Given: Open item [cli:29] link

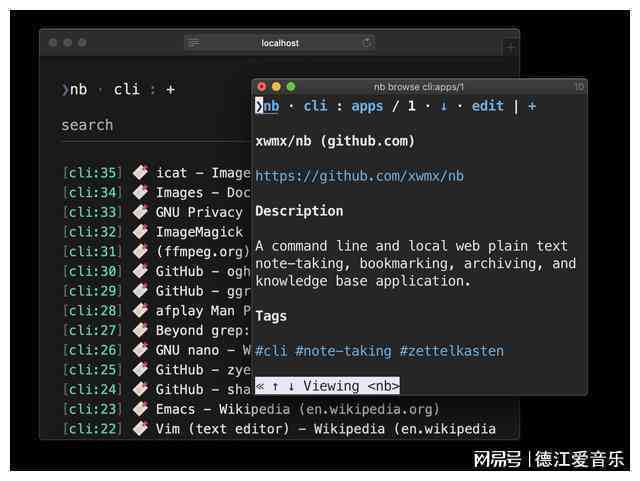Looking at the screenshot, I should click(x=93, y=291).
